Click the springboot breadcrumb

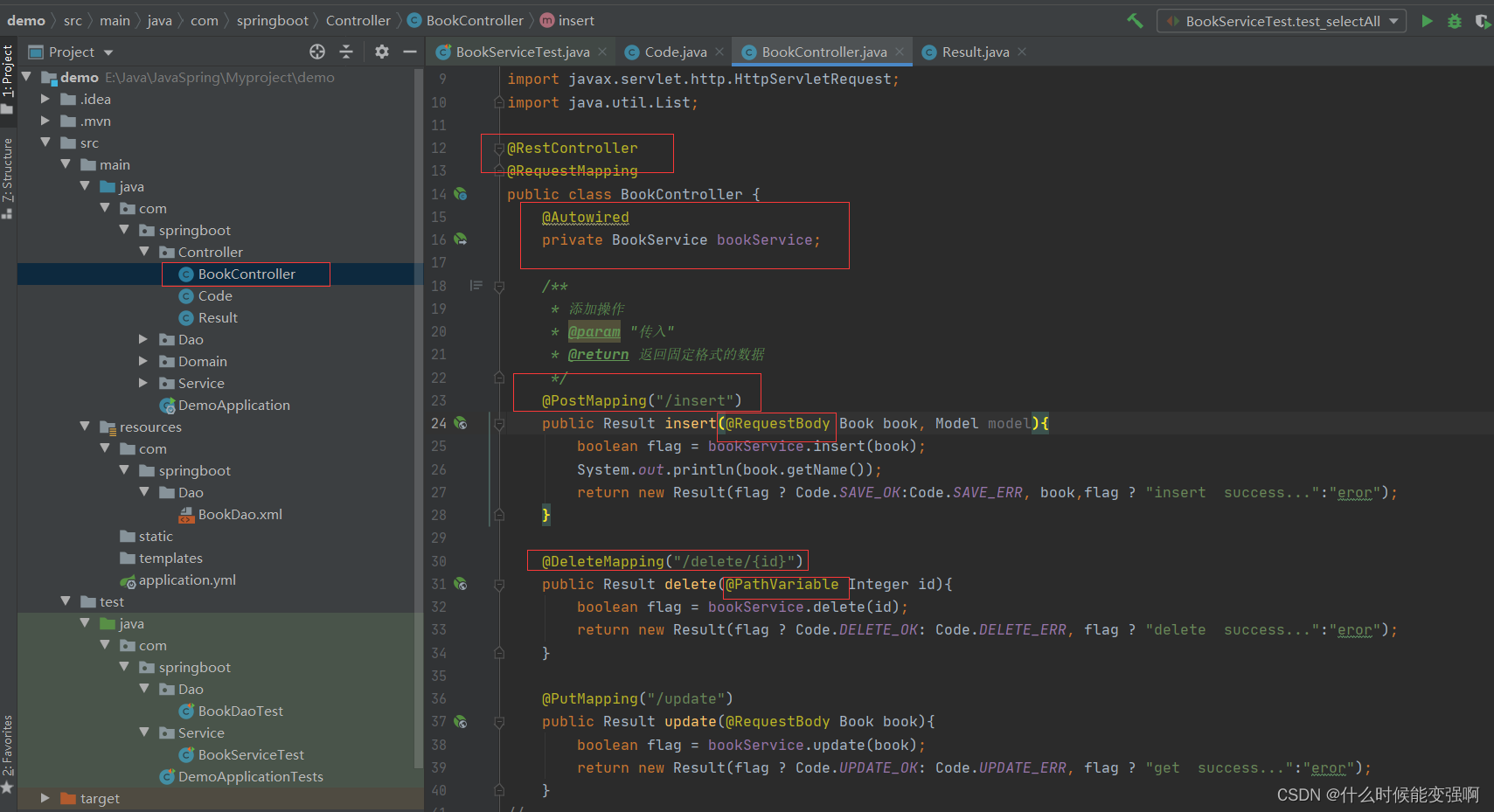pos(272,20)
